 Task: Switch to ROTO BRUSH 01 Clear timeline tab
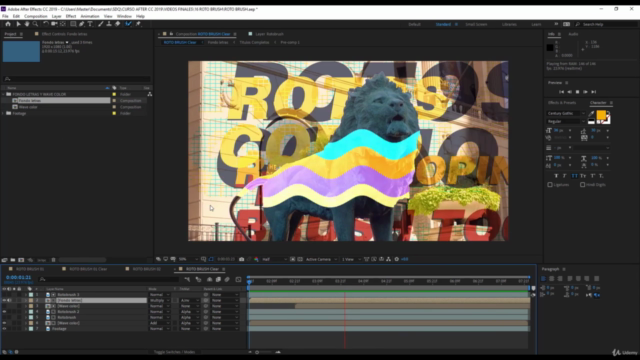click(88, 269)
